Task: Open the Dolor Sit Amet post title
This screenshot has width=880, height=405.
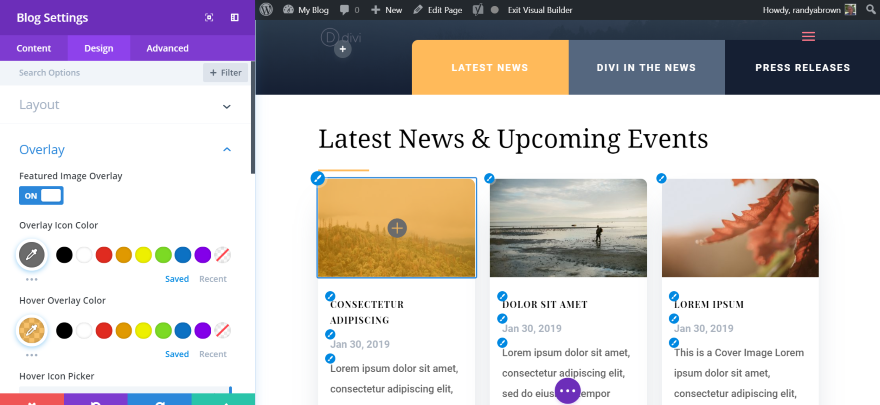Action: 545,305
